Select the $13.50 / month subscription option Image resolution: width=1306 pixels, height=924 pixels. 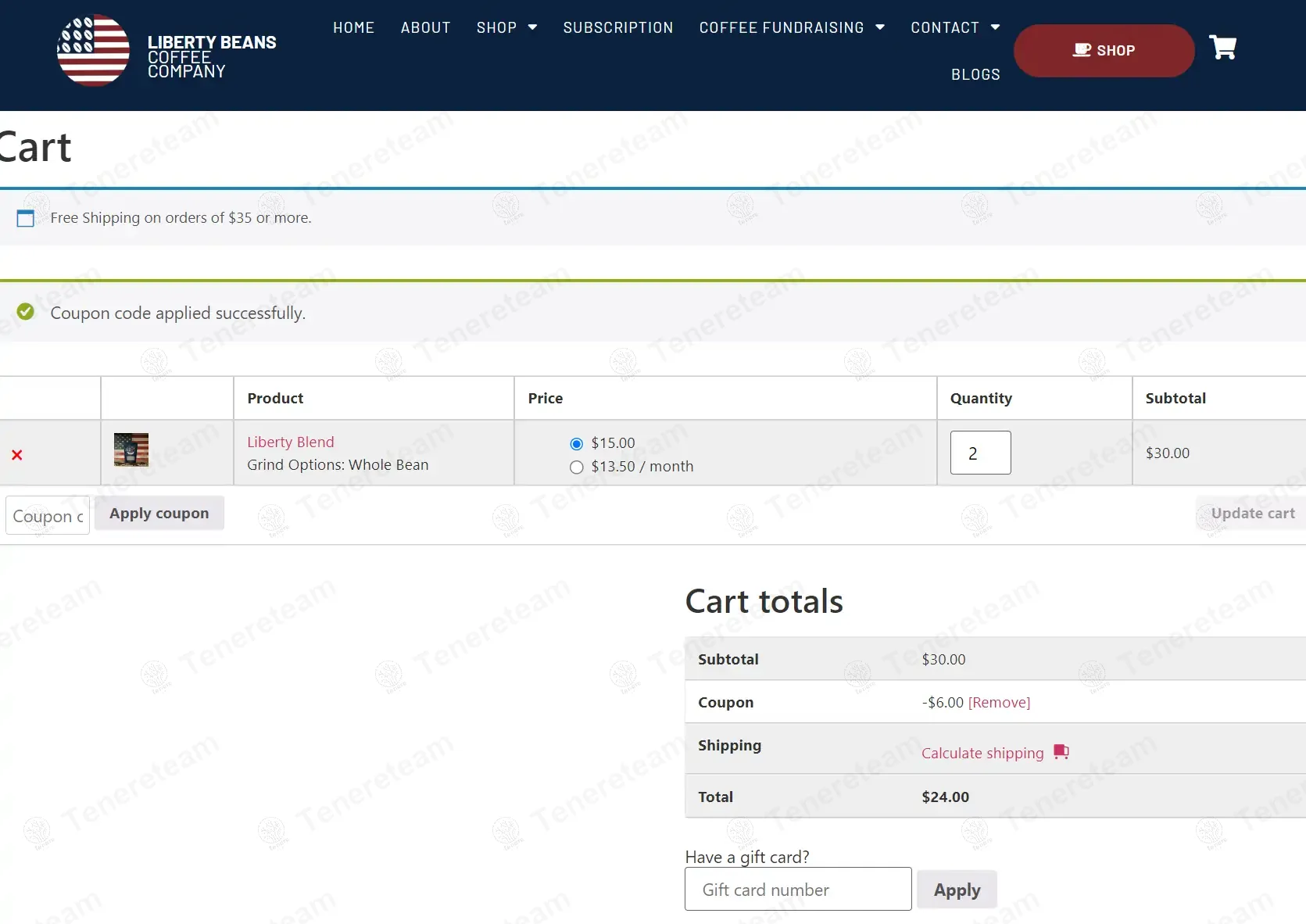[x=577, y=467]
